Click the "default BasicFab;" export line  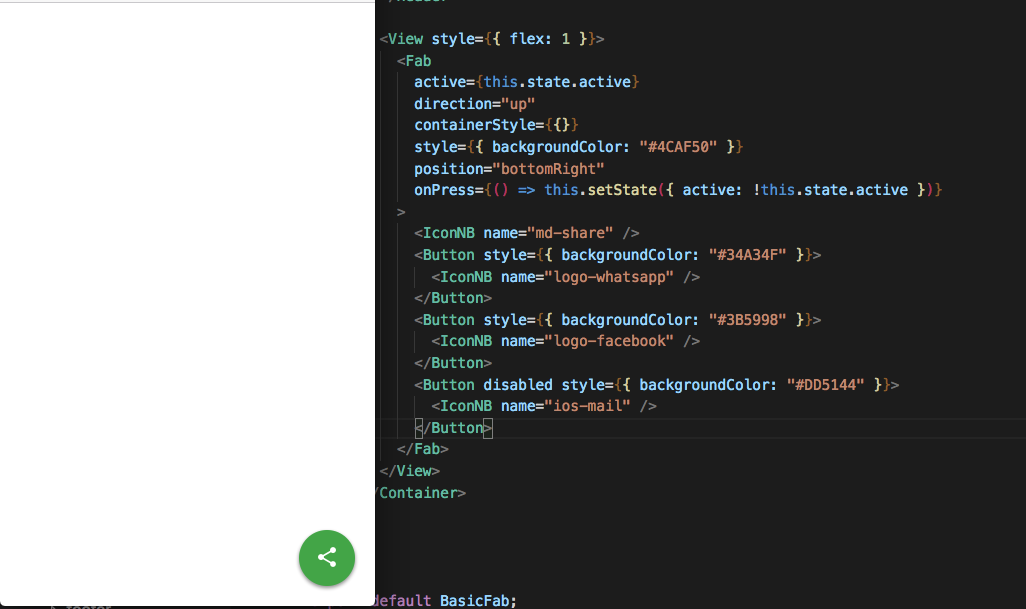(x=446, y=600)
